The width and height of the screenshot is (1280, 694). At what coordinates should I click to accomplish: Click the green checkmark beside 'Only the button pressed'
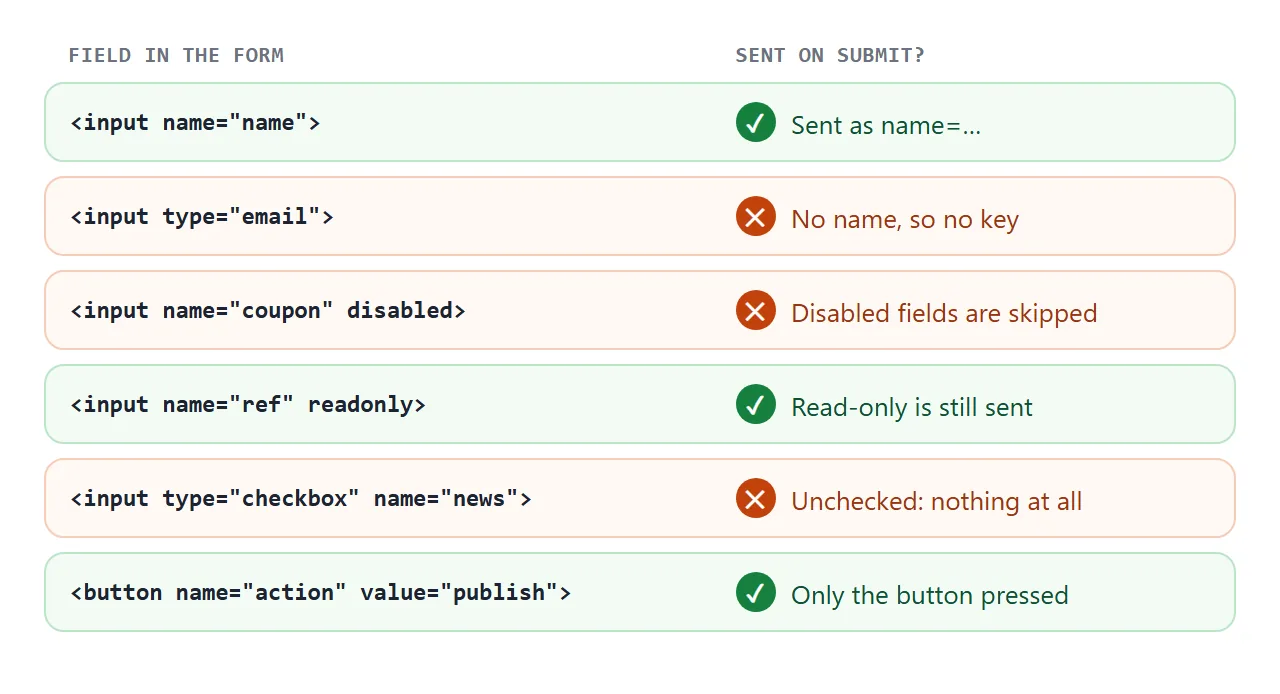(756, 592)
